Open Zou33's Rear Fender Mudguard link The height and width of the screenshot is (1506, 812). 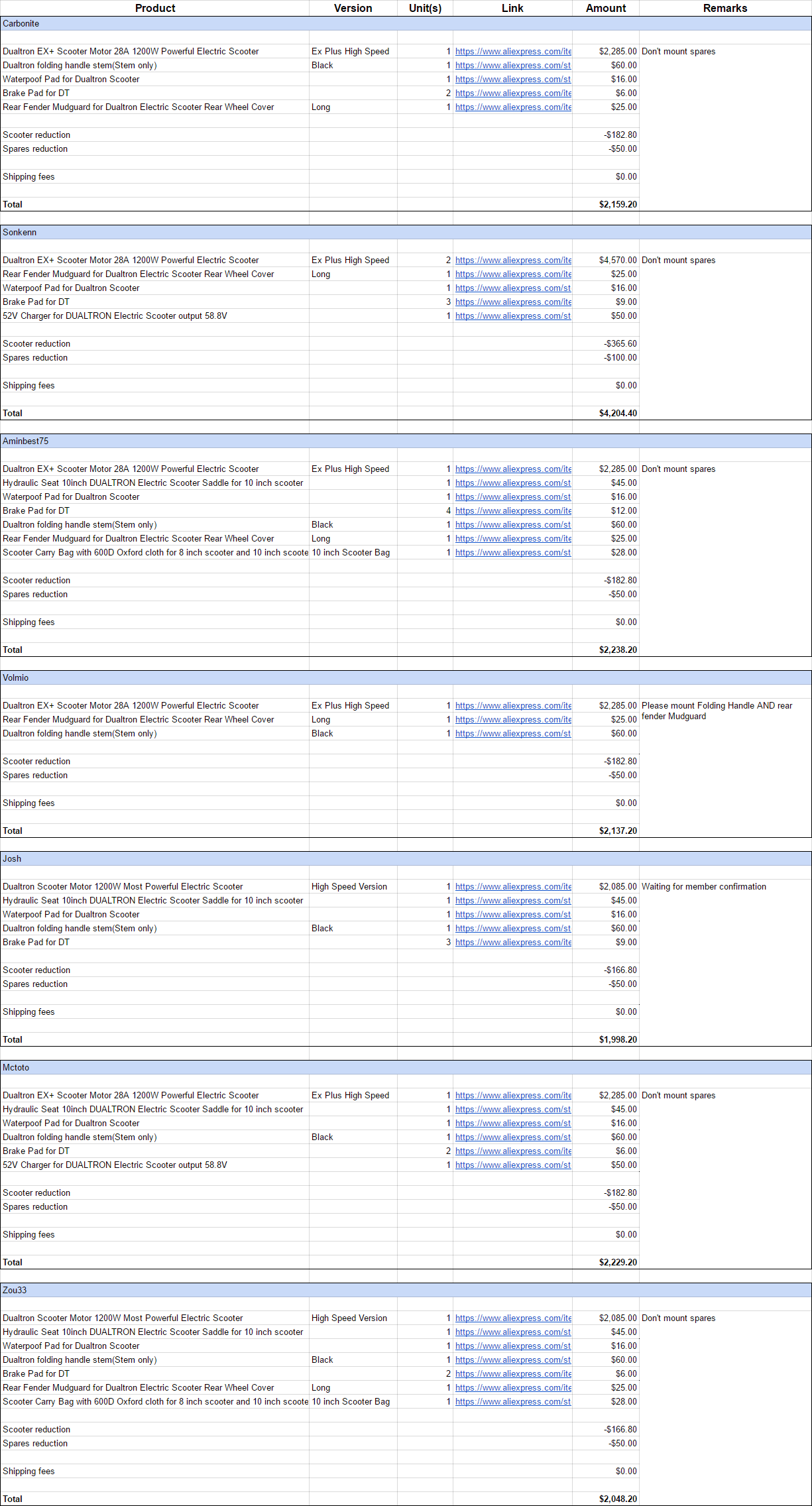point(513,1388)
